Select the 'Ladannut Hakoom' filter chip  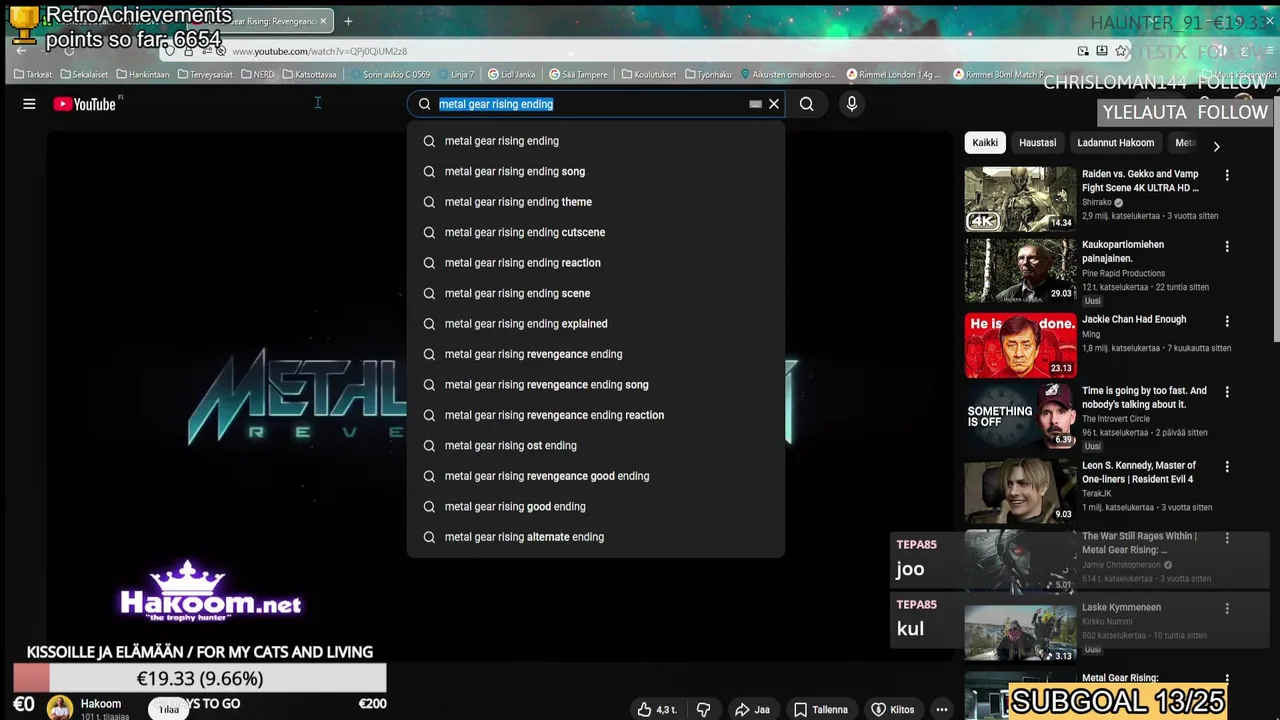(1115, 143)
